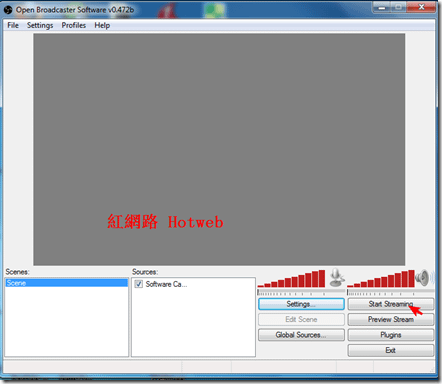Open the Help menu

[x=102, y=25]
